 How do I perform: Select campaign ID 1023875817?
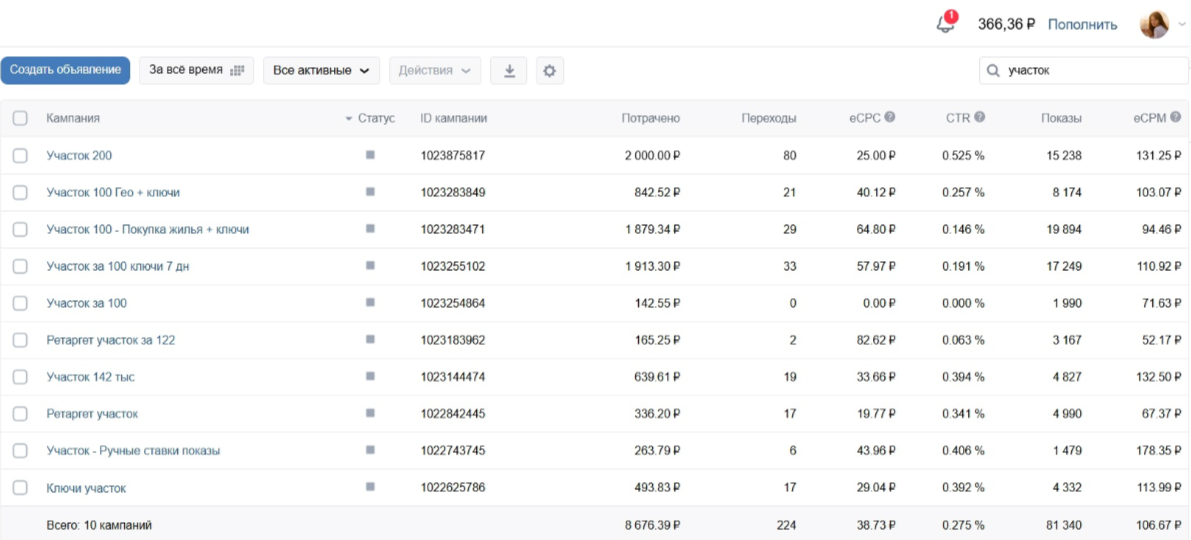[453, 156]
